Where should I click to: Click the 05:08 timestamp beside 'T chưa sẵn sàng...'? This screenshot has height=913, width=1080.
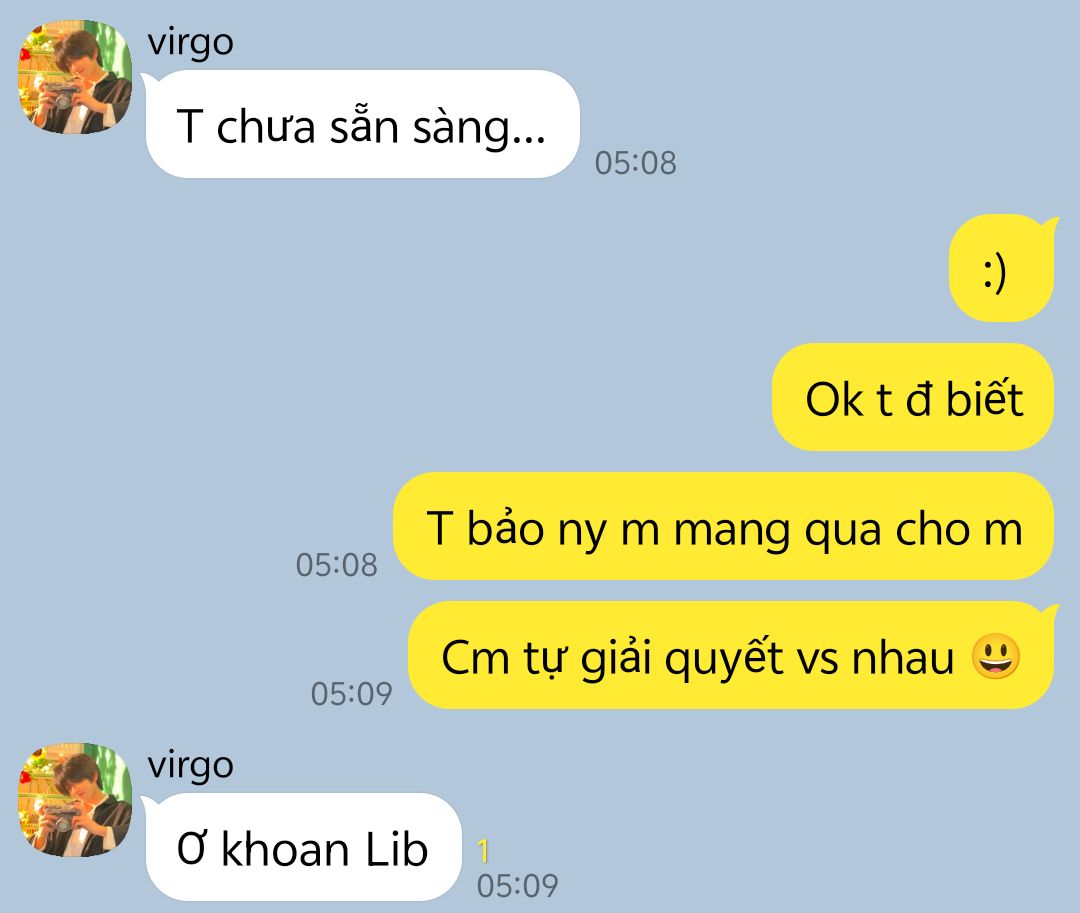pos(636,163)
